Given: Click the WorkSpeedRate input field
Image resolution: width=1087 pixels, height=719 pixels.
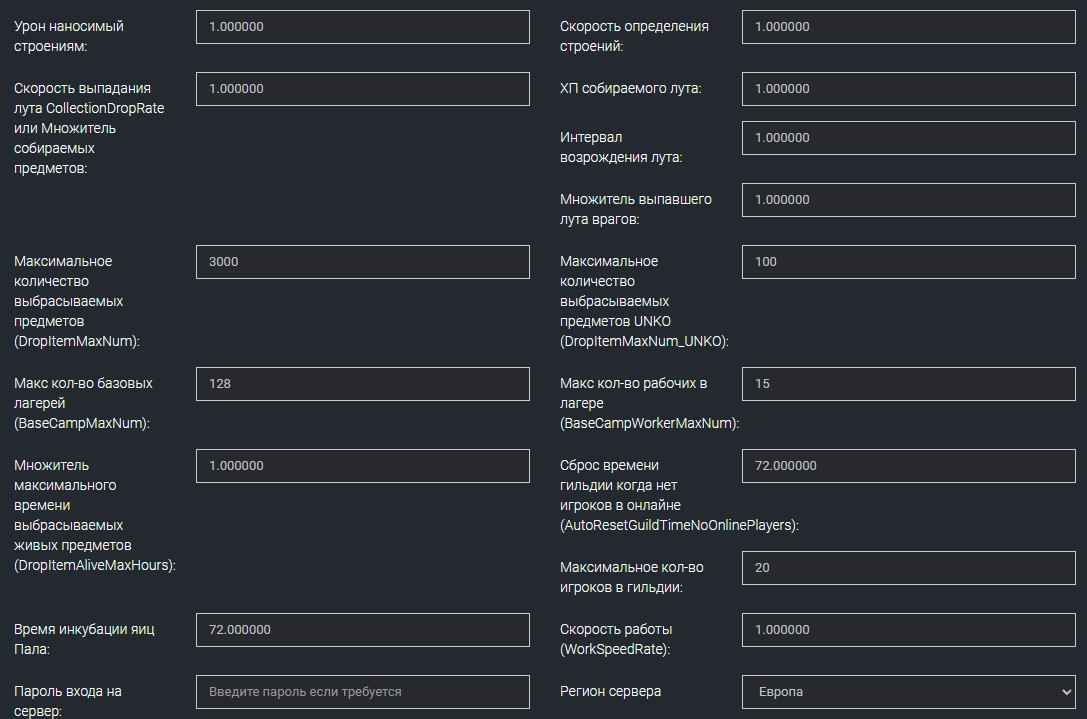Looking at the screenshot, I should click(x=908, y=630).
